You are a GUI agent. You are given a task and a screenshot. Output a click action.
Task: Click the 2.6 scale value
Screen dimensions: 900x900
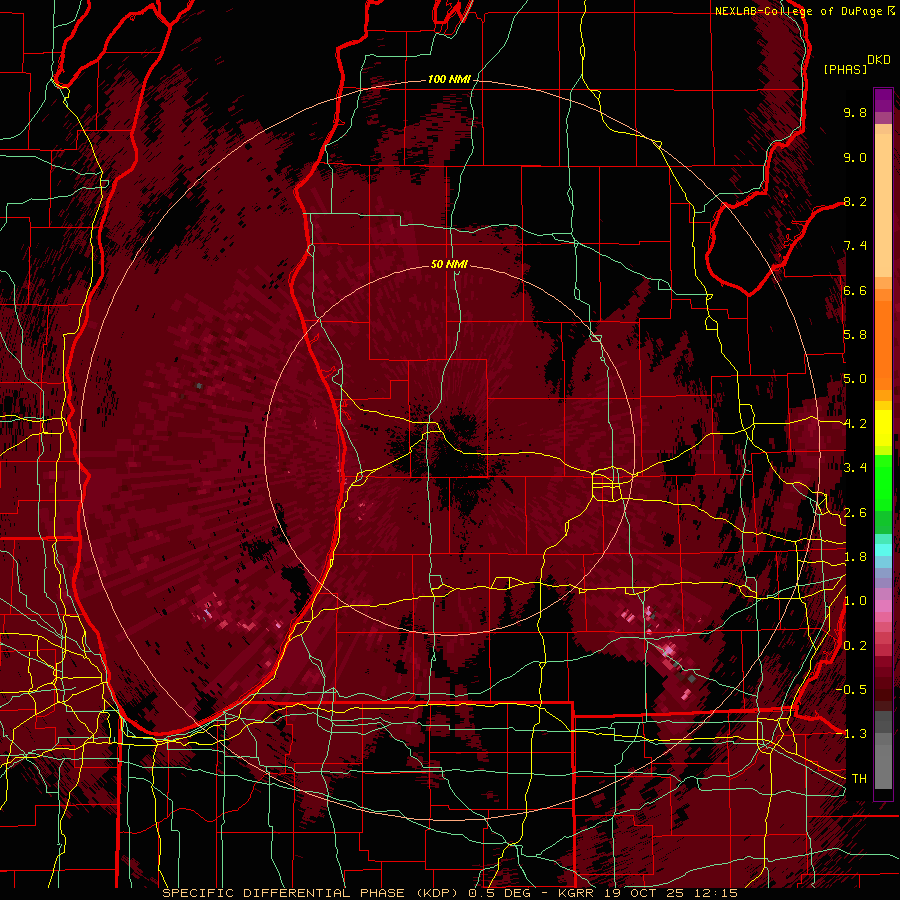pos(855,513)
